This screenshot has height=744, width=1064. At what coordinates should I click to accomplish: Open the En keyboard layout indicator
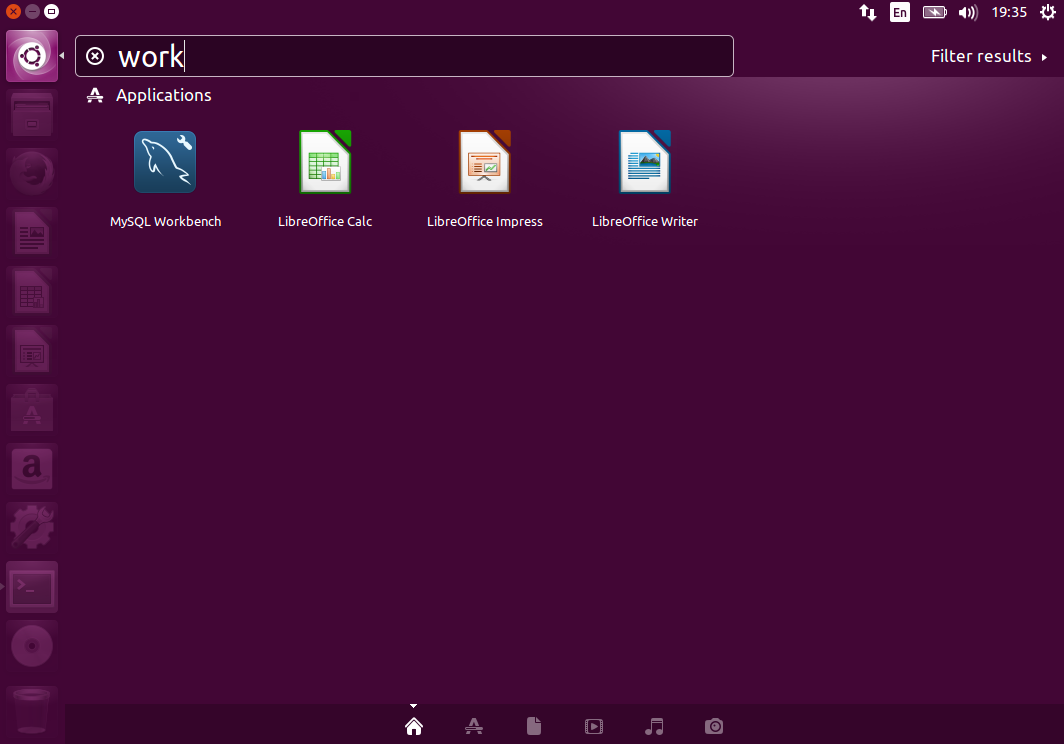point(900,12)
